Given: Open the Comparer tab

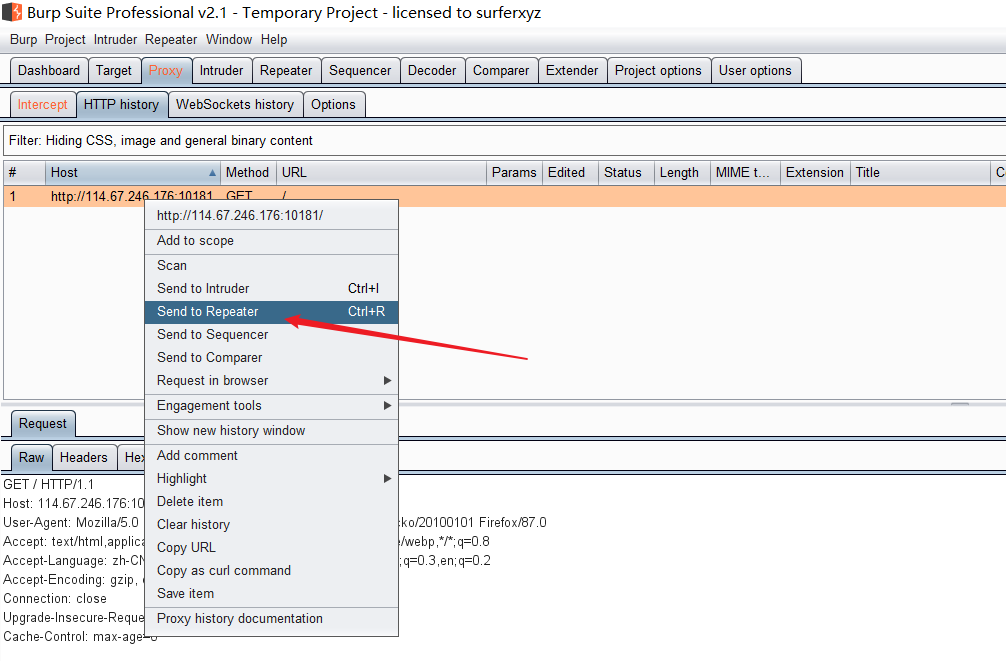Looking at the screenshot, I should [501, 71].
